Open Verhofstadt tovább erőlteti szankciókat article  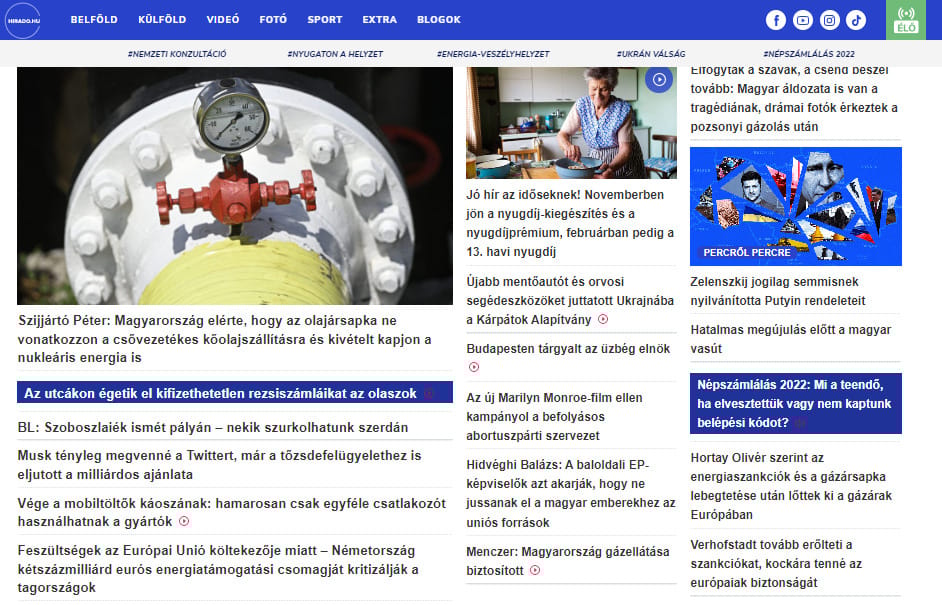(776, 564)
